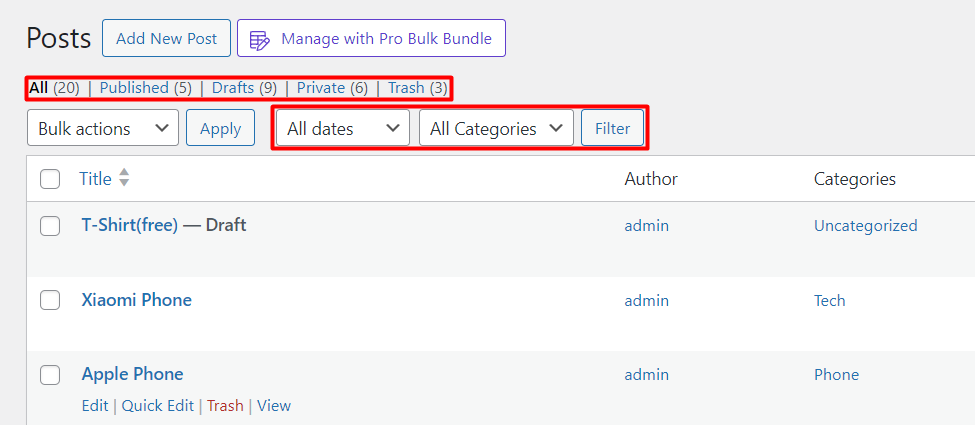975x425 pixels.
Task: Tick the select-all checkbox beside Title
Action: (50, 179)
